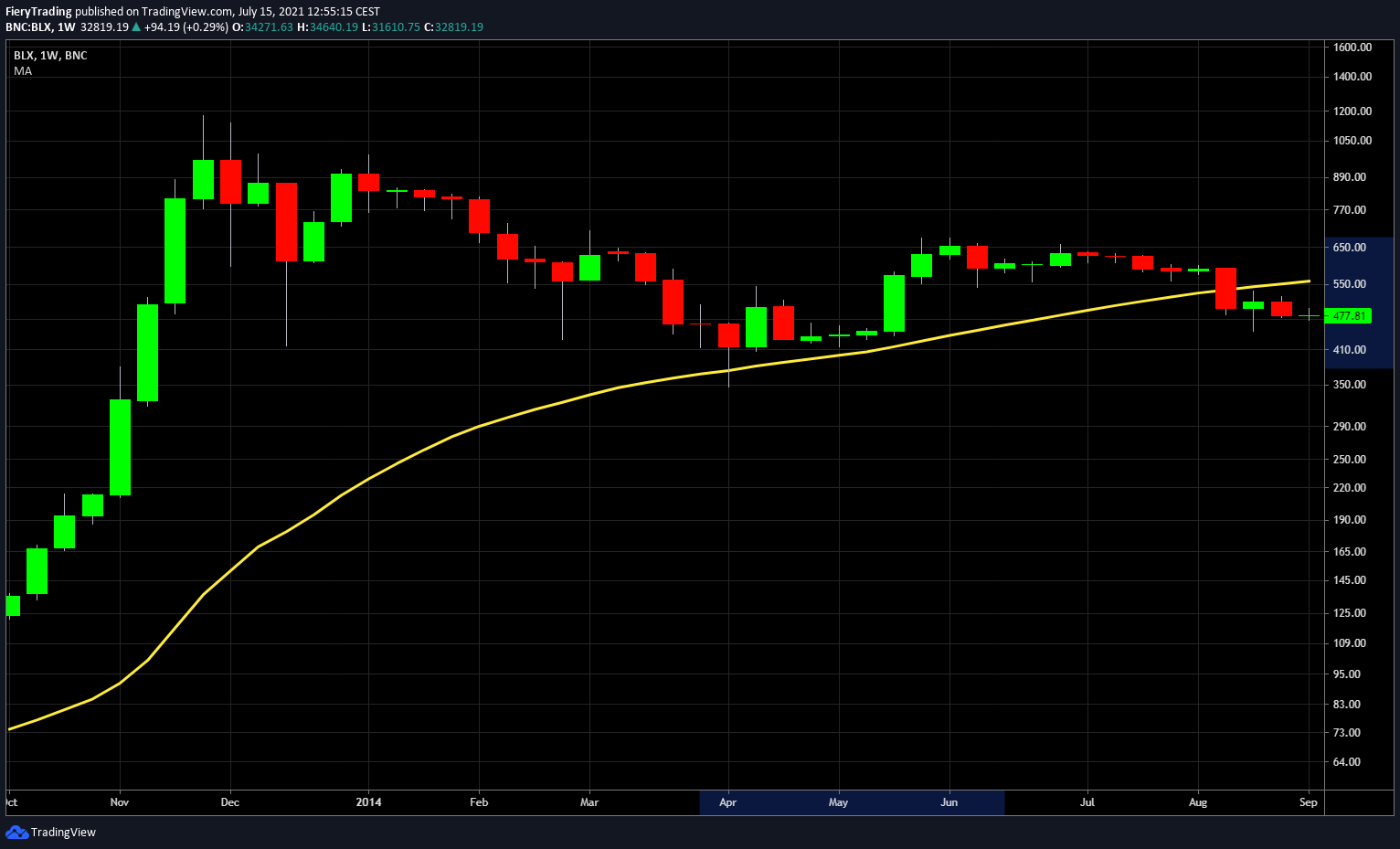This screenshot has height=849, width=1400.
Task: Click the 'BLX, 1W, BNC' chart legend
Action: click(50, 56)
